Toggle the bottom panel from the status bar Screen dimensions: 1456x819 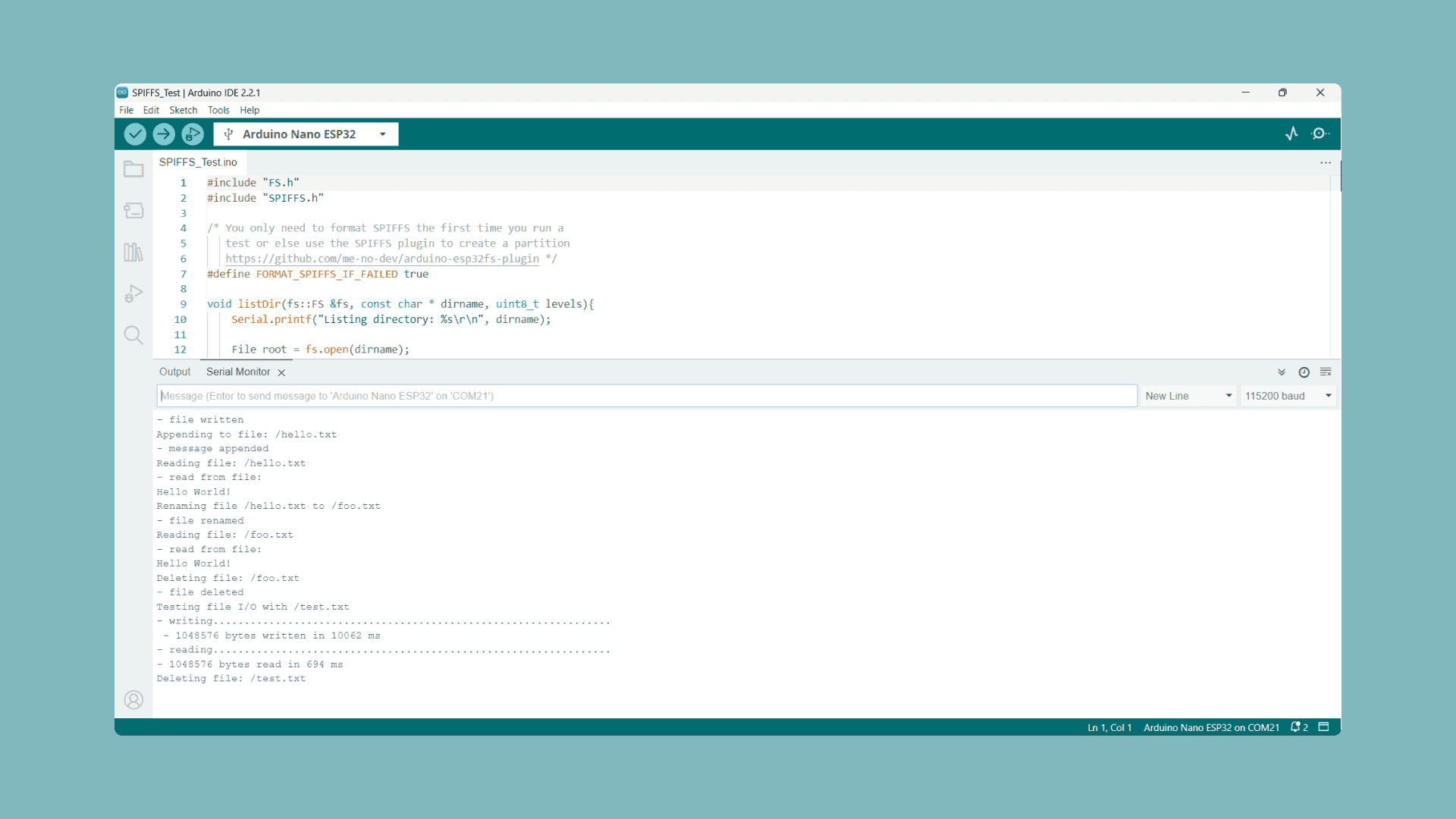1323,726
